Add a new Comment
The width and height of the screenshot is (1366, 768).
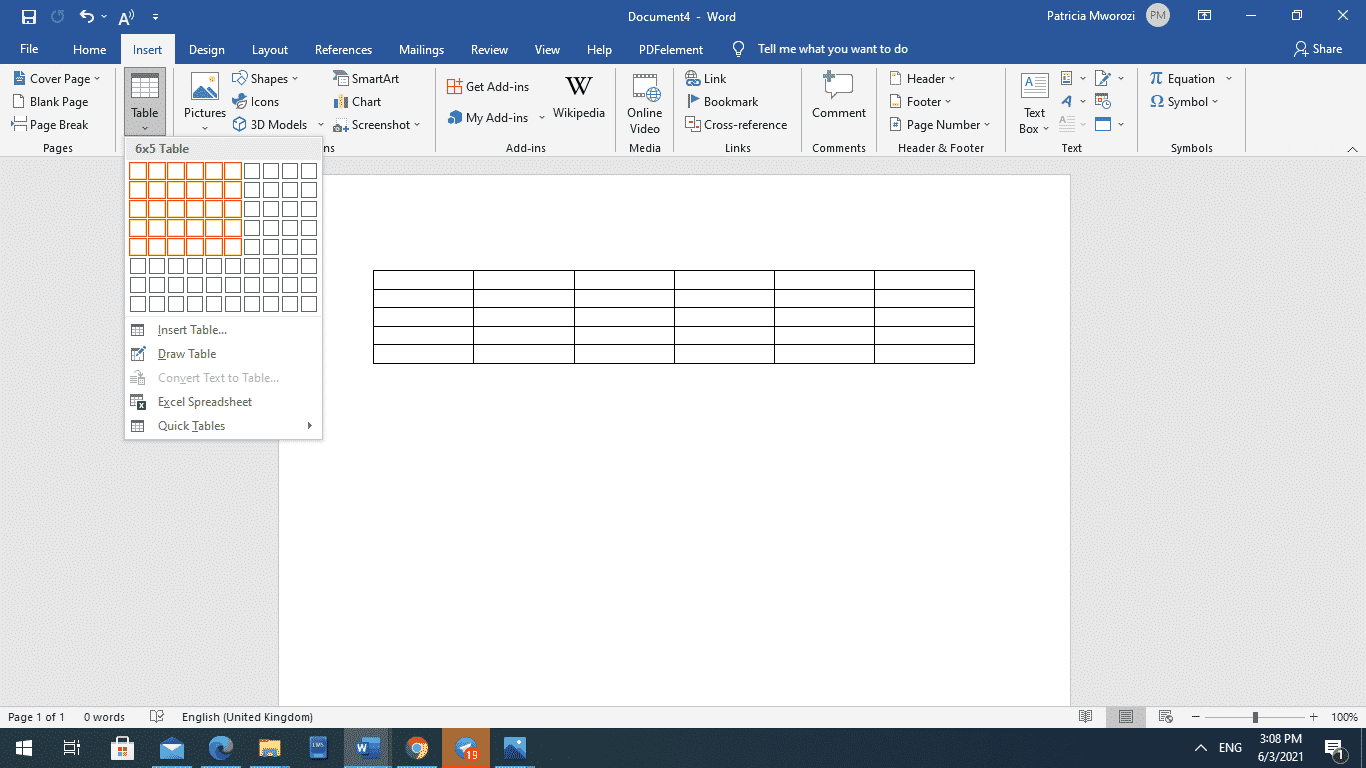tap(838, 100)
